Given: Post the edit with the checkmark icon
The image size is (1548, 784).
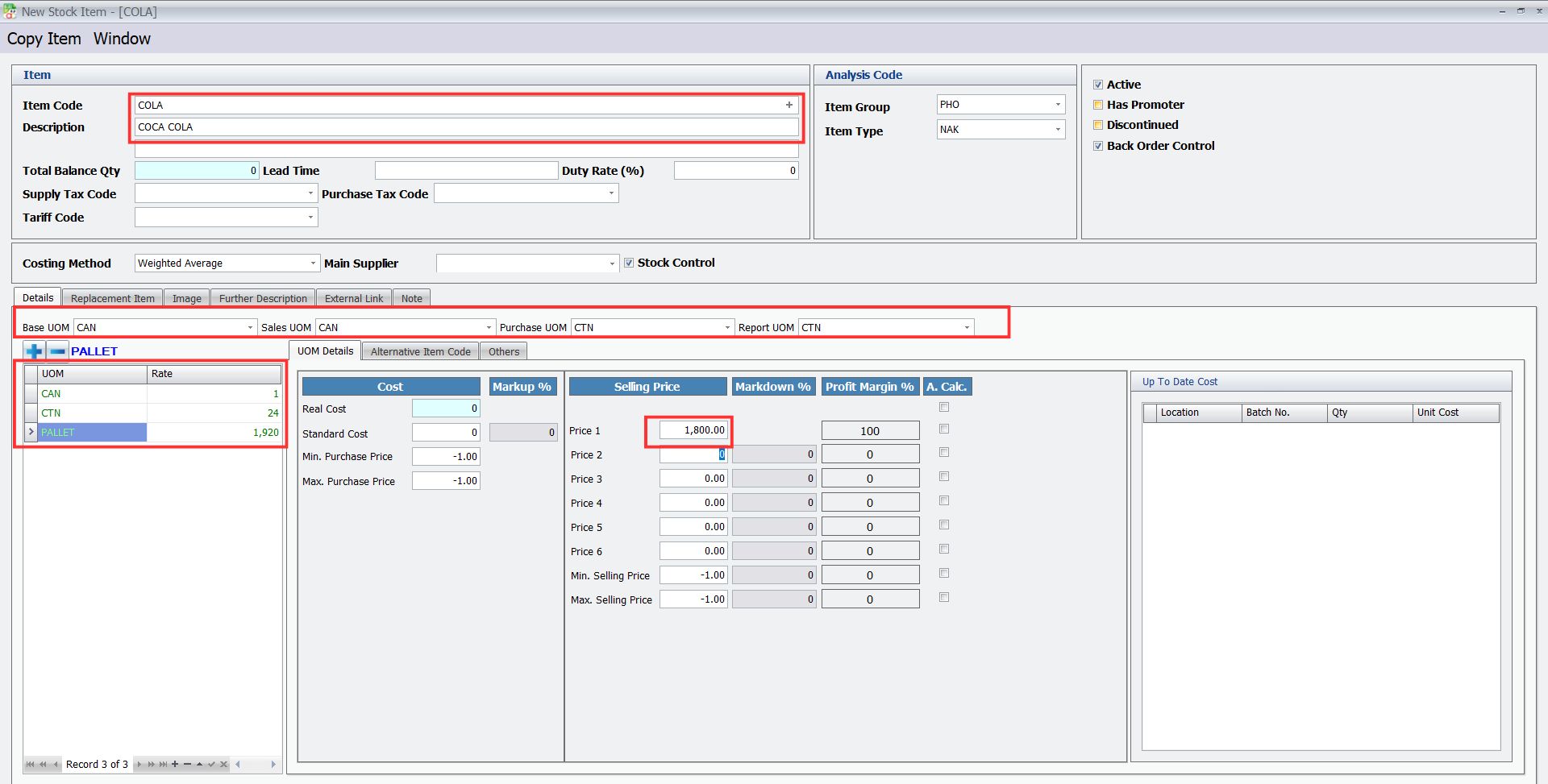Looking at the screenshot, I should (x=211, y=765).
